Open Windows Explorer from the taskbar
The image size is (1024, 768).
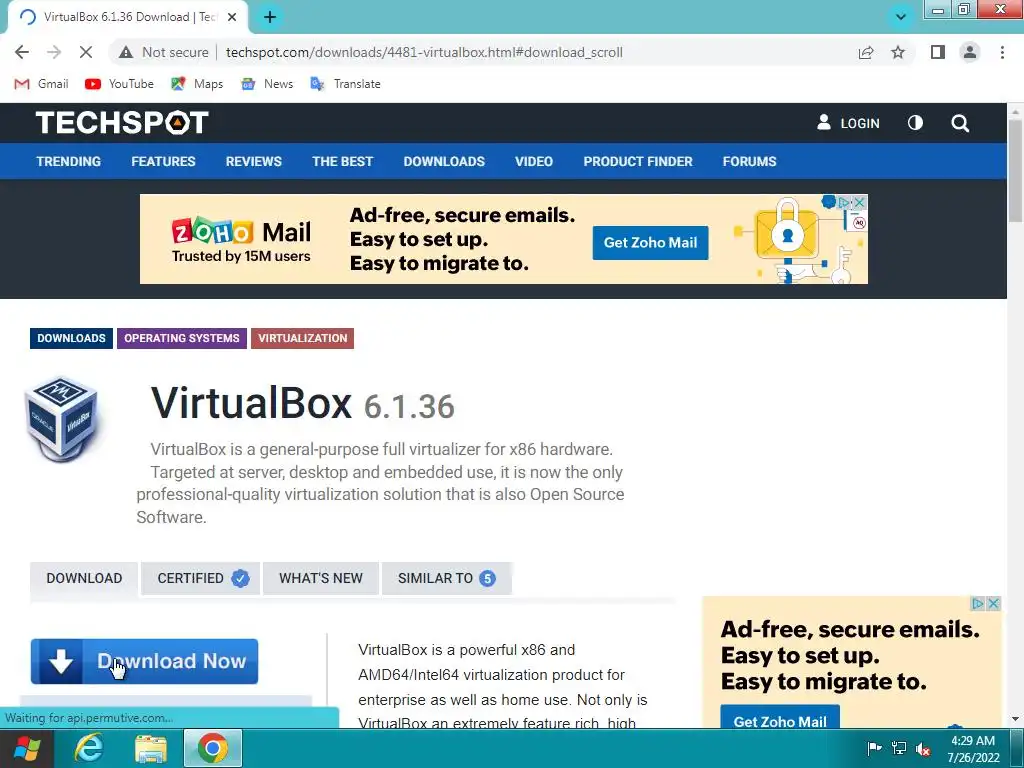[x=151, y=748]
